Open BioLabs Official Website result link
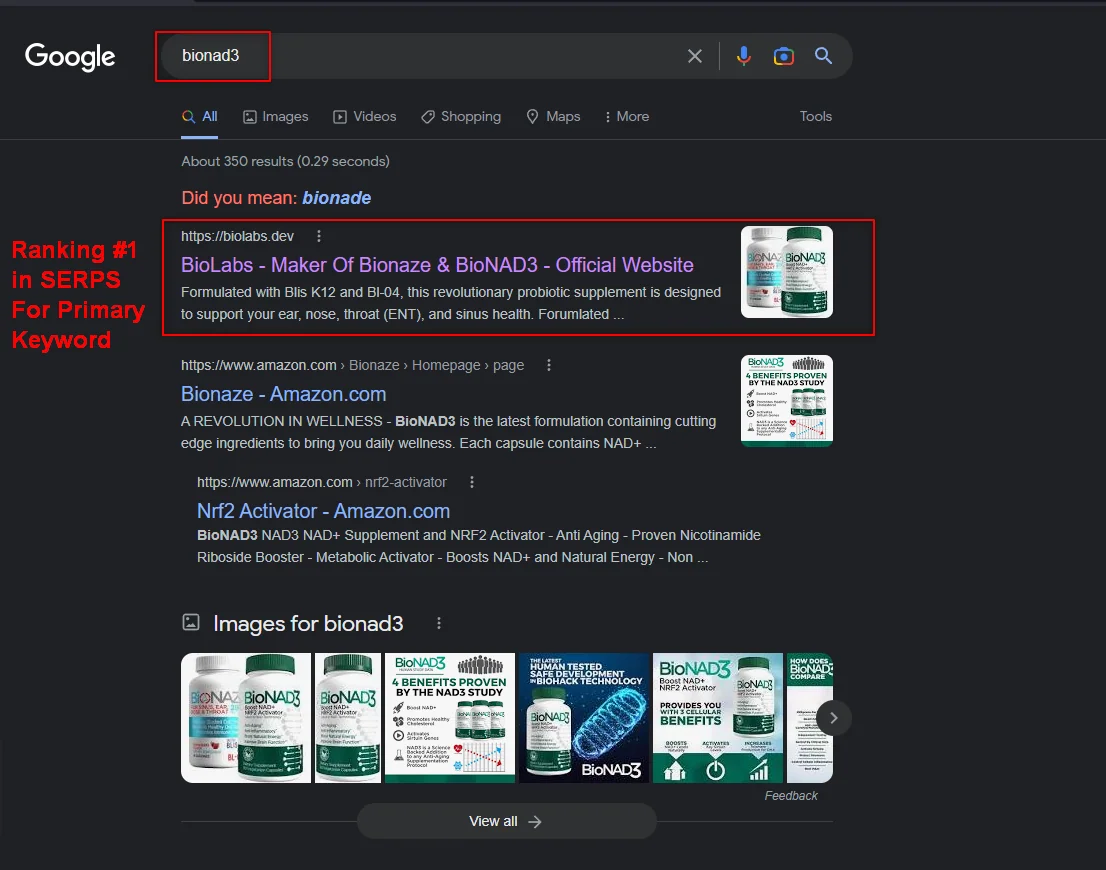Image resolution: width=1106 pixels, height=870 pixels. point(437,265)
